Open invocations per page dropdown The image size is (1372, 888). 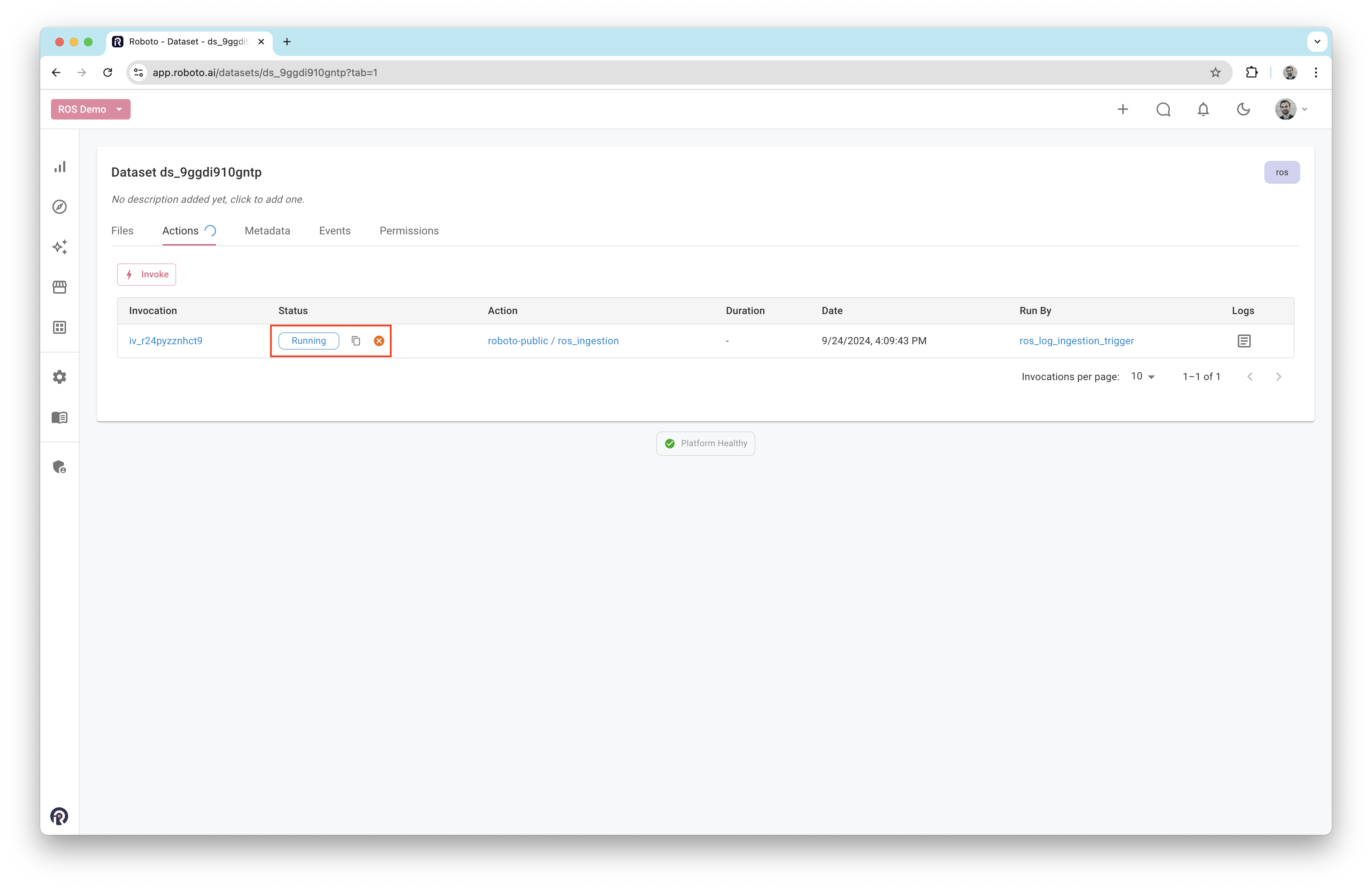[x=1143, y=377]
